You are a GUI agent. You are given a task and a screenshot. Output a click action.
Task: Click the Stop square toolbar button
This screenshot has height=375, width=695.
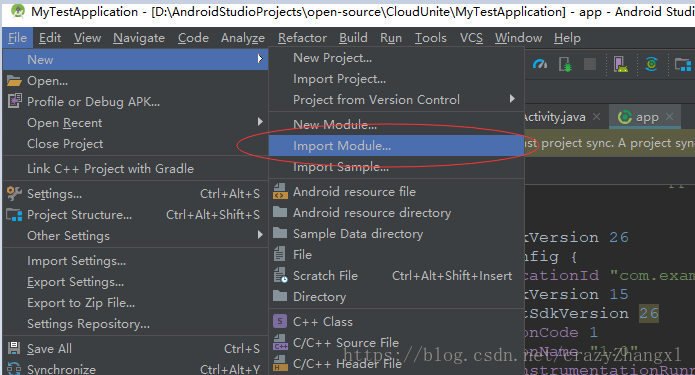(590, 65)
